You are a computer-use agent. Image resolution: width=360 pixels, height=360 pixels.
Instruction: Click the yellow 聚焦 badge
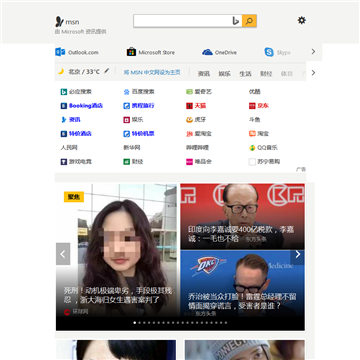[x=74, y=197]
